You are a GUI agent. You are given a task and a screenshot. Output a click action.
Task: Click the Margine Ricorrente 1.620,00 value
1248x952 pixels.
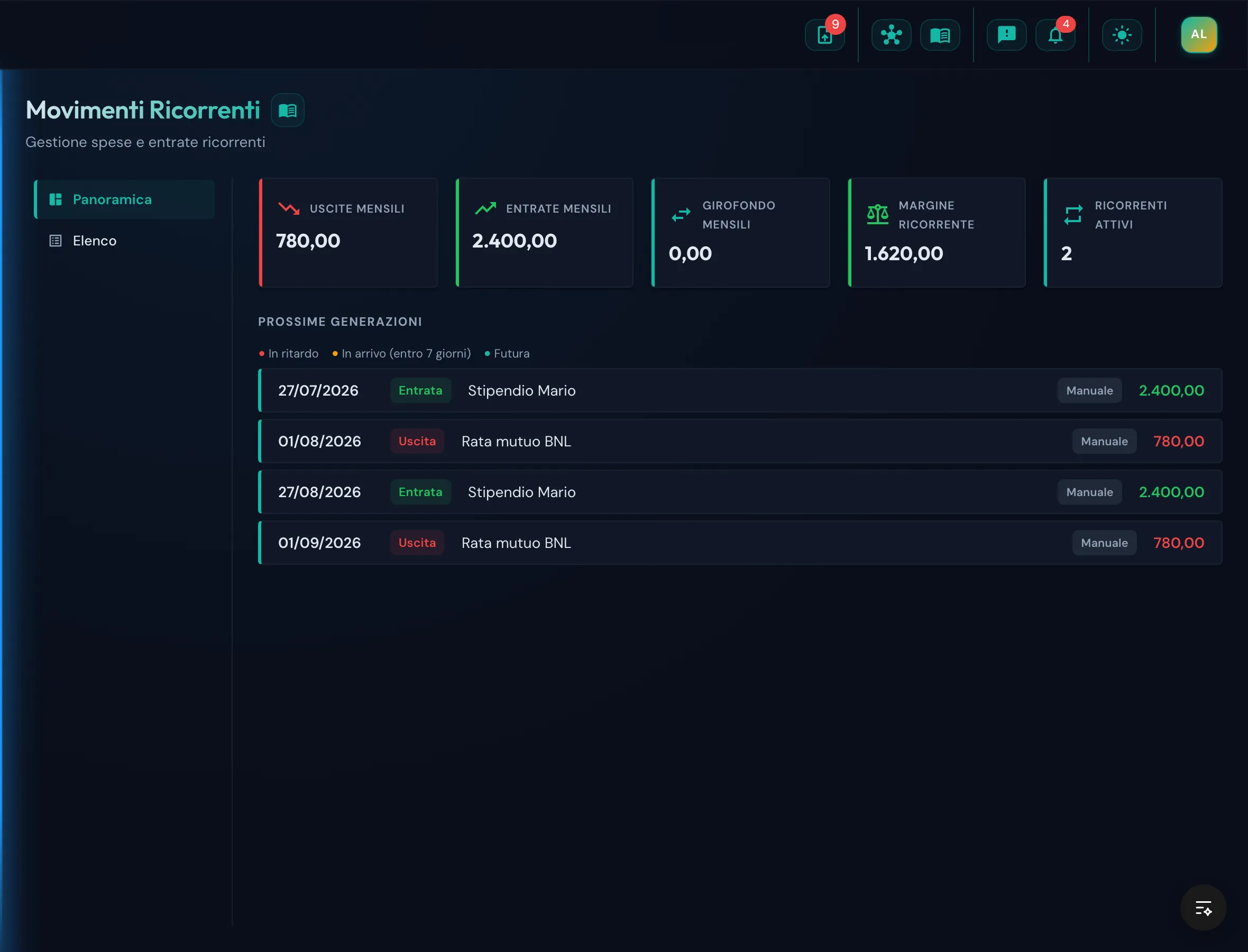coord(904,254)
